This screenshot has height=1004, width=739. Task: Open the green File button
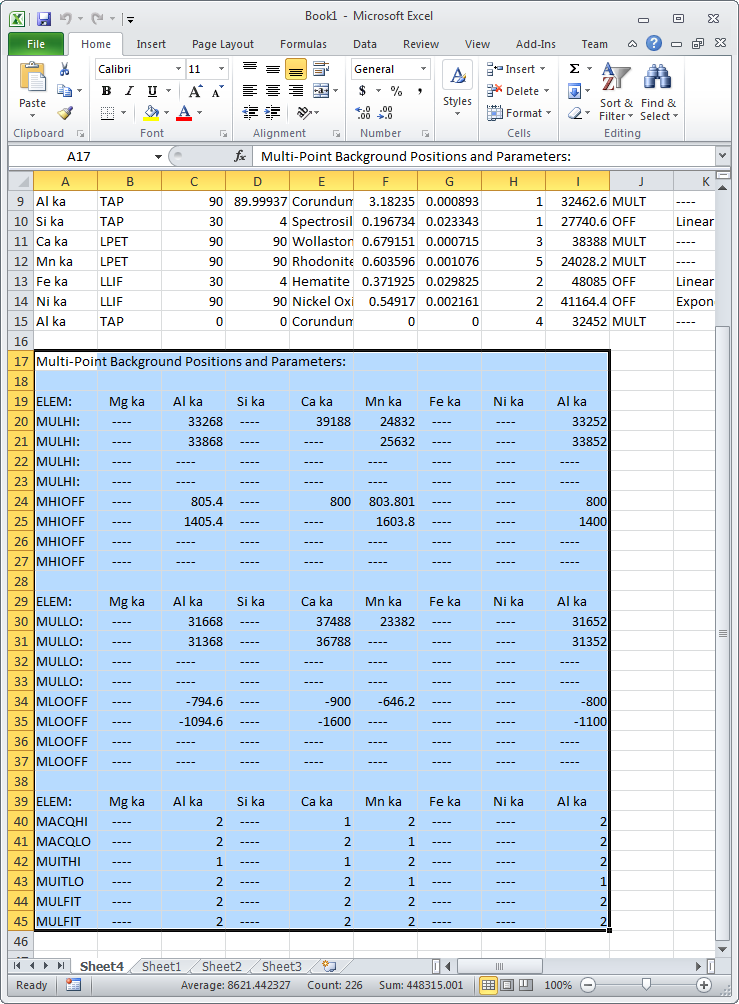(36, 44)
